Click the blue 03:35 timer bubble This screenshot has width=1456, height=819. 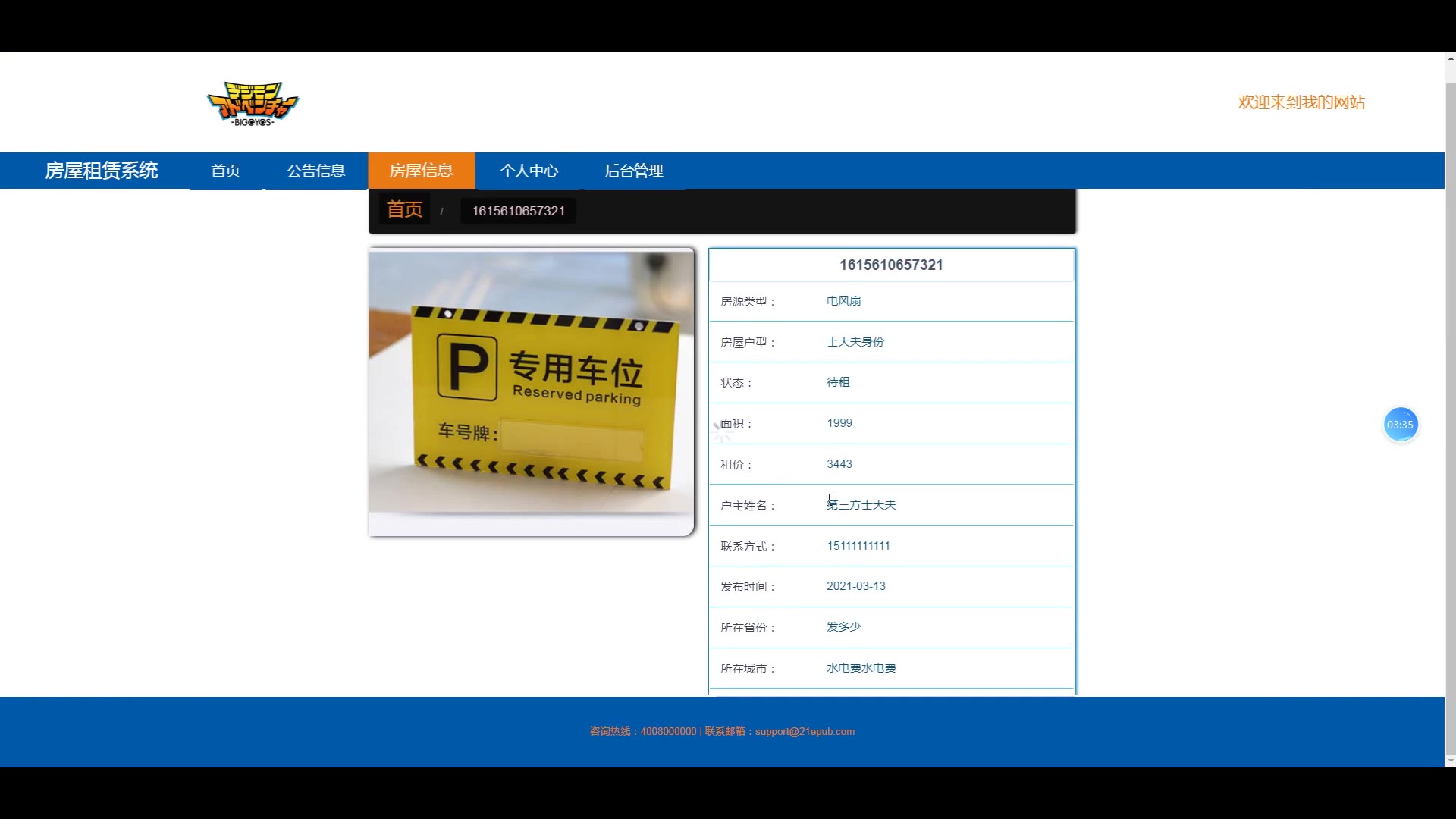[x=1400, y=425]
